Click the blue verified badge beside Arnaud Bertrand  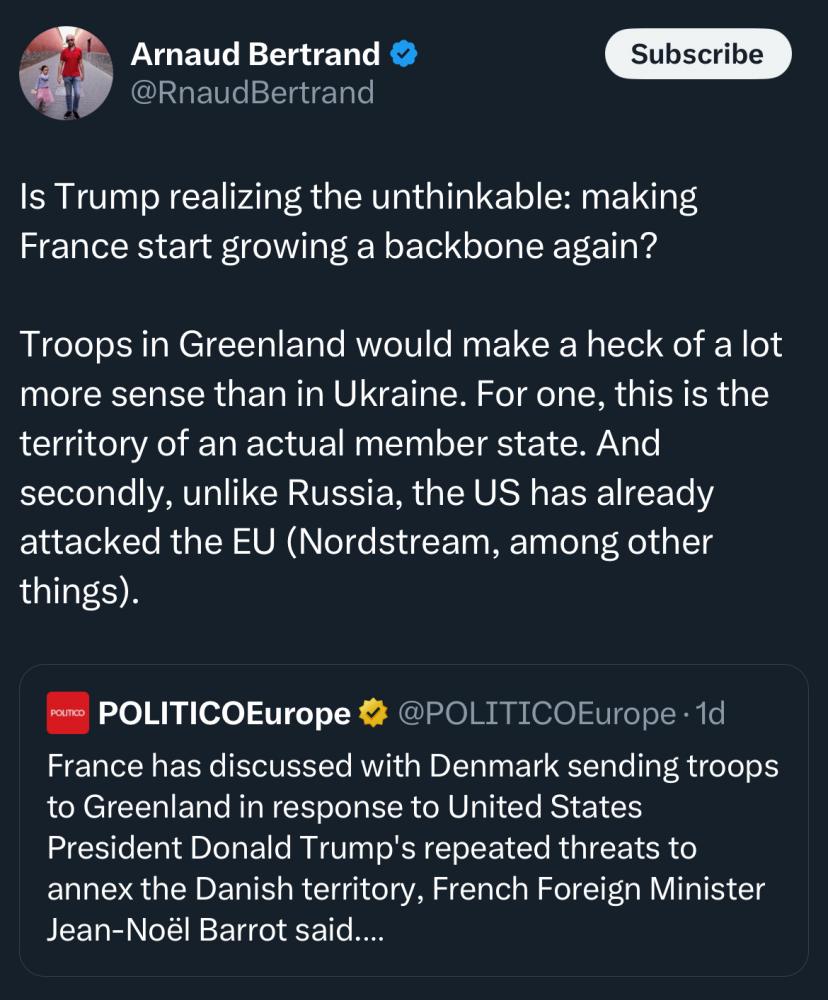[403, 54]
